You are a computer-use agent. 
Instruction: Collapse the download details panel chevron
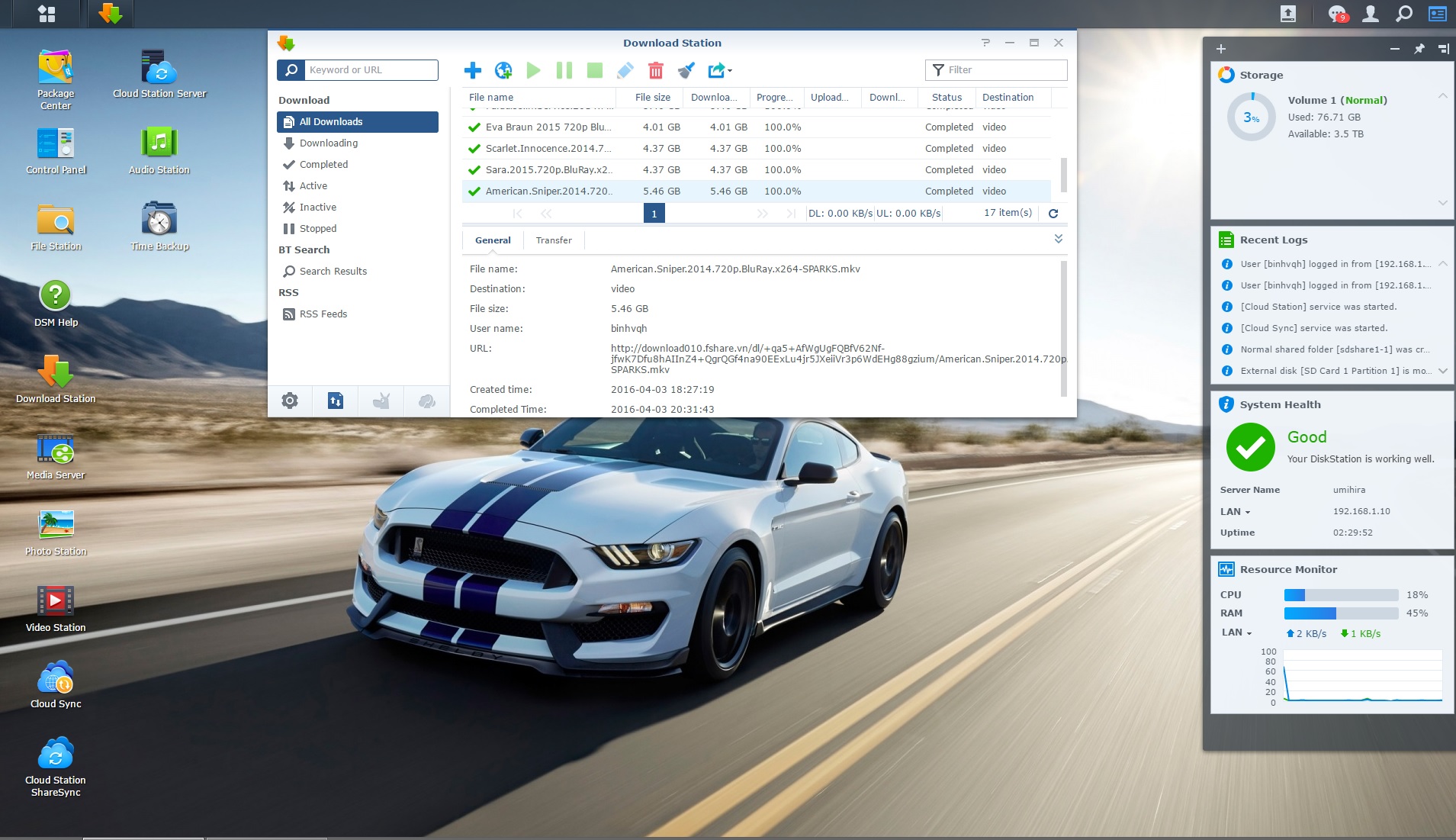[1059, 239]
